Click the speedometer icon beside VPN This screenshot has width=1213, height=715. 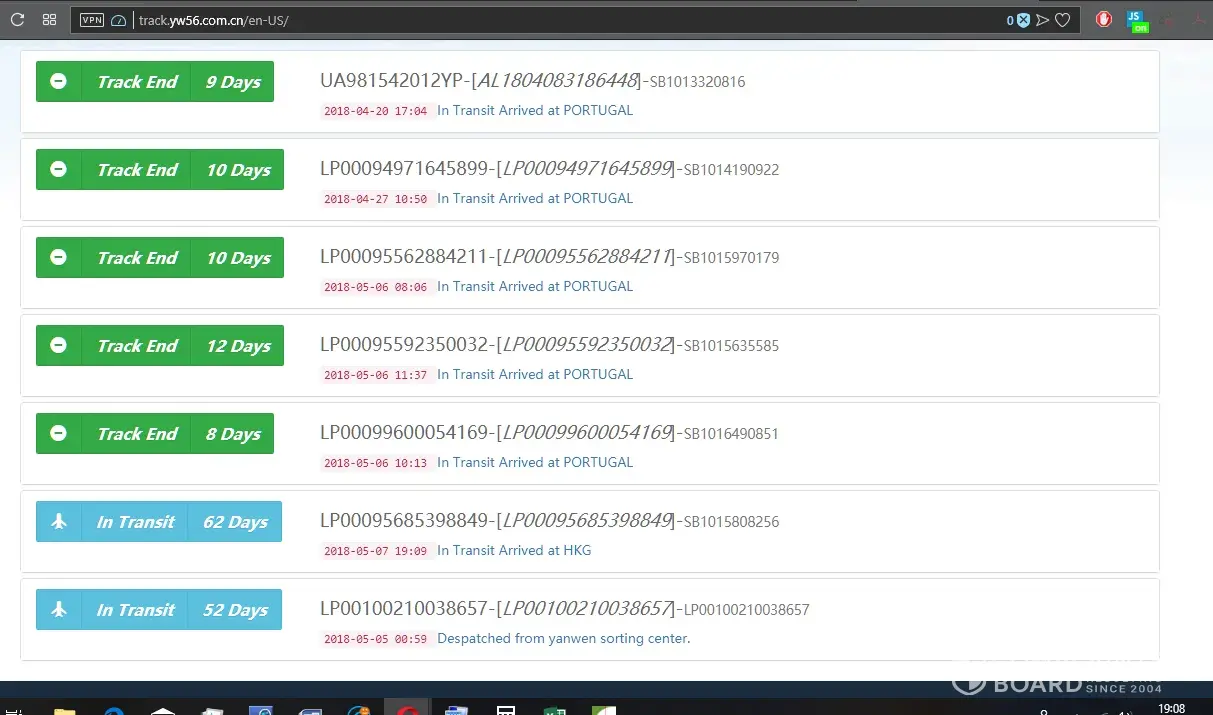[x=119, y=20]
